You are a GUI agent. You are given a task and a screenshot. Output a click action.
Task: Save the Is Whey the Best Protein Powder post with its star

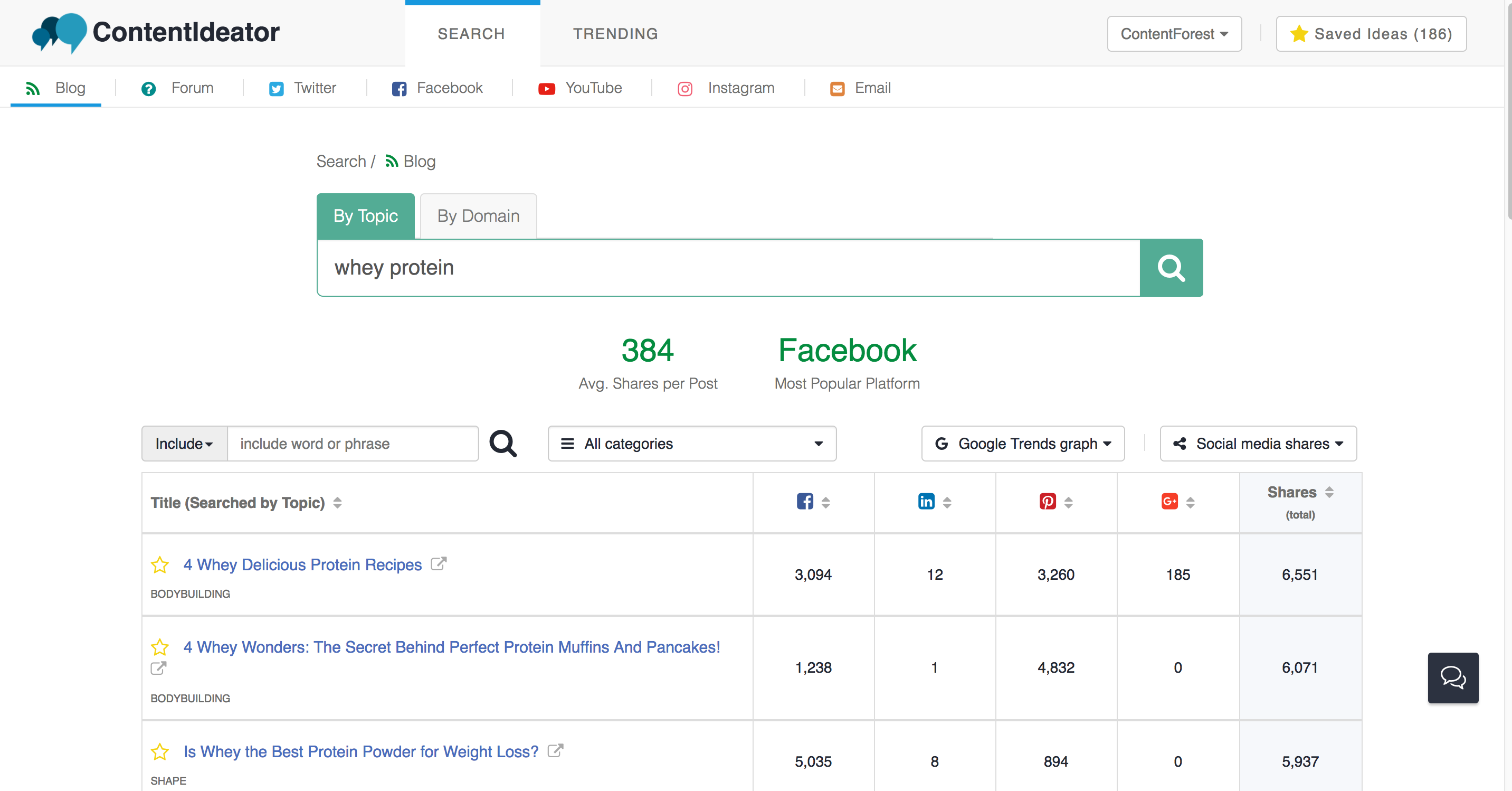[160, 751]
